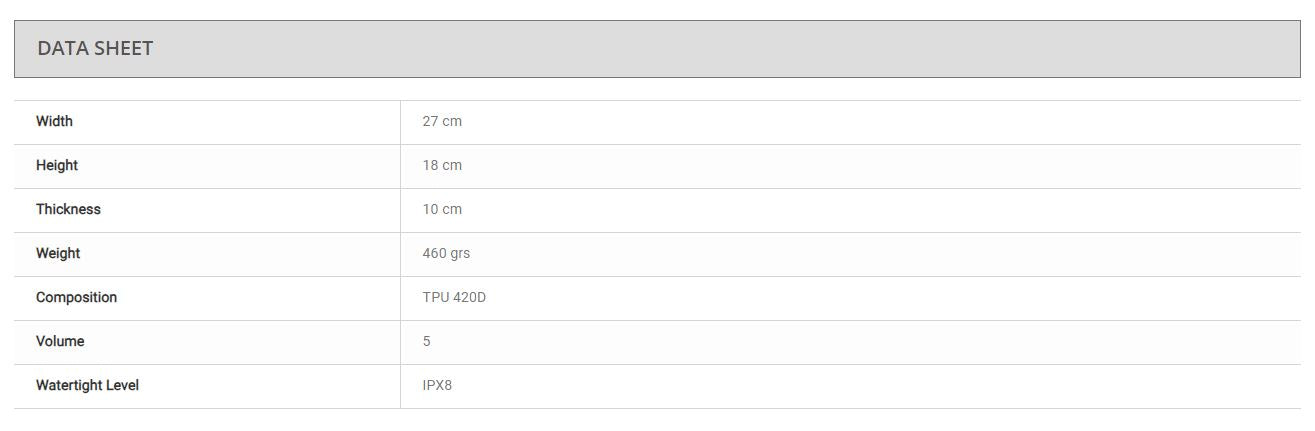
Task: Click the Watertight Level row label
Action: 87,385
